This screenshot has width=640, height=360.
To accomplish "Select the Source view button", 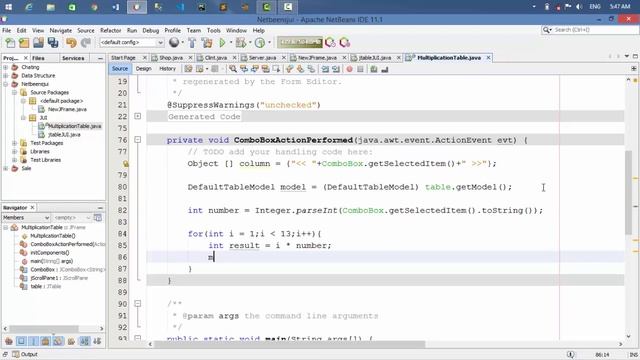I will [x=120, y=69].
